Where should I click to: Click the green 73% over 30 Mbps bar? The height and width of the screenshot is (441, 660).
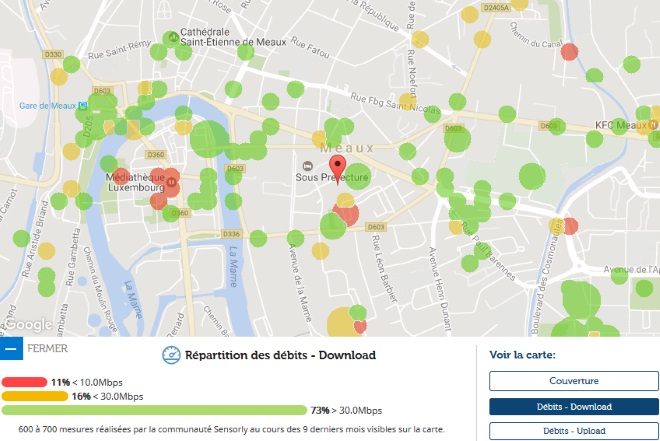155,410
